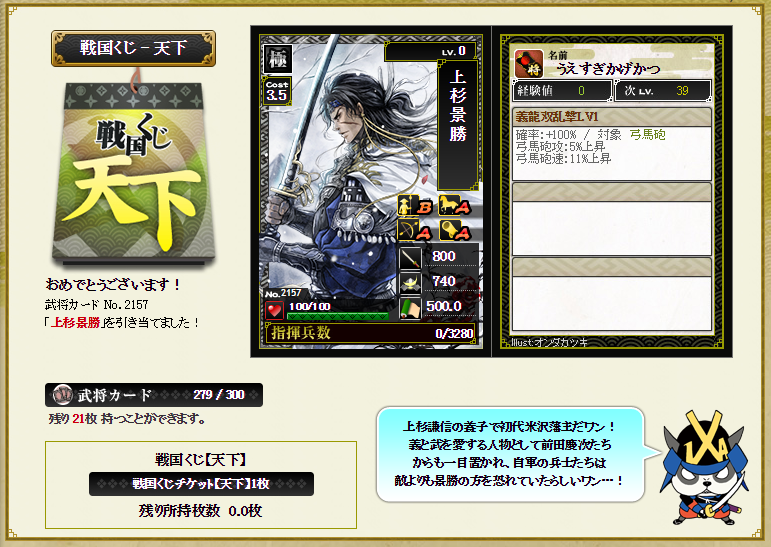Select the 義龍双乱撃LV1 skill header

coord(612,117)
